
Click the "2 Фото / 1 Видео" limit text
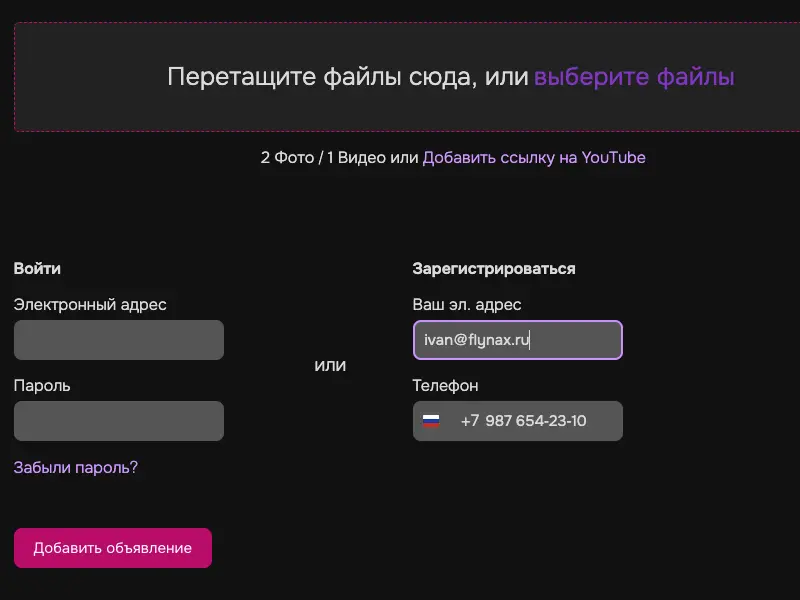tap(324, 157)
